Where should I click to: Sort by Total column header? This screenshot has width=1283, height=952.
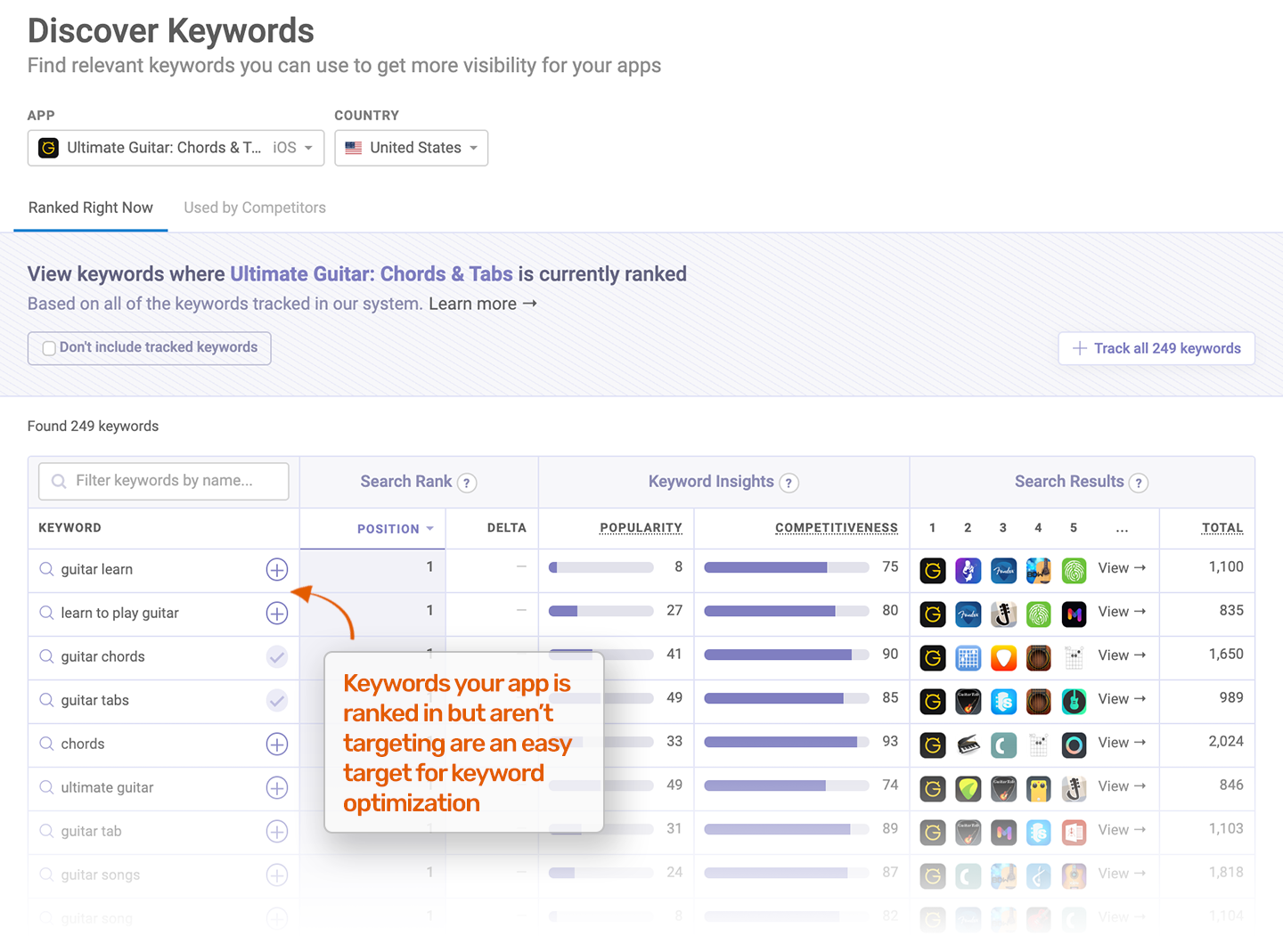pos(1222,528)
